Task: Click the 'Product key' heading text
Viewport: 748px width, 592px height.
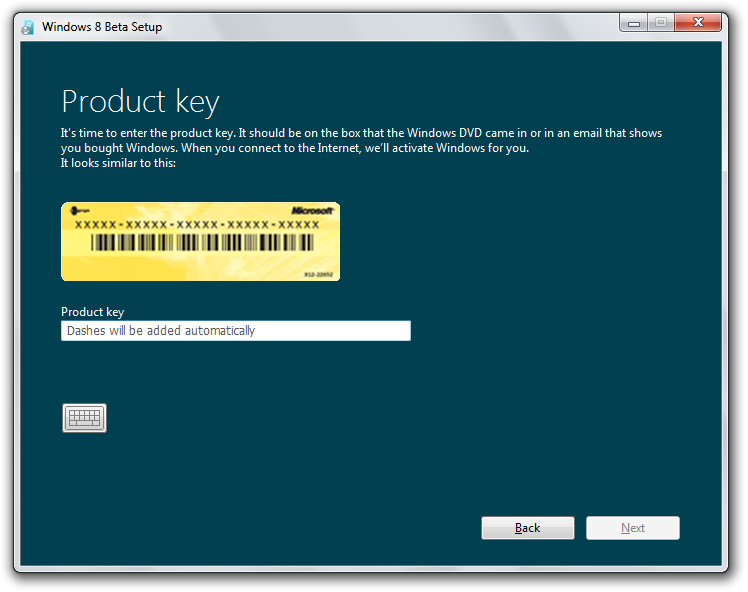Action: click(140, 102)
